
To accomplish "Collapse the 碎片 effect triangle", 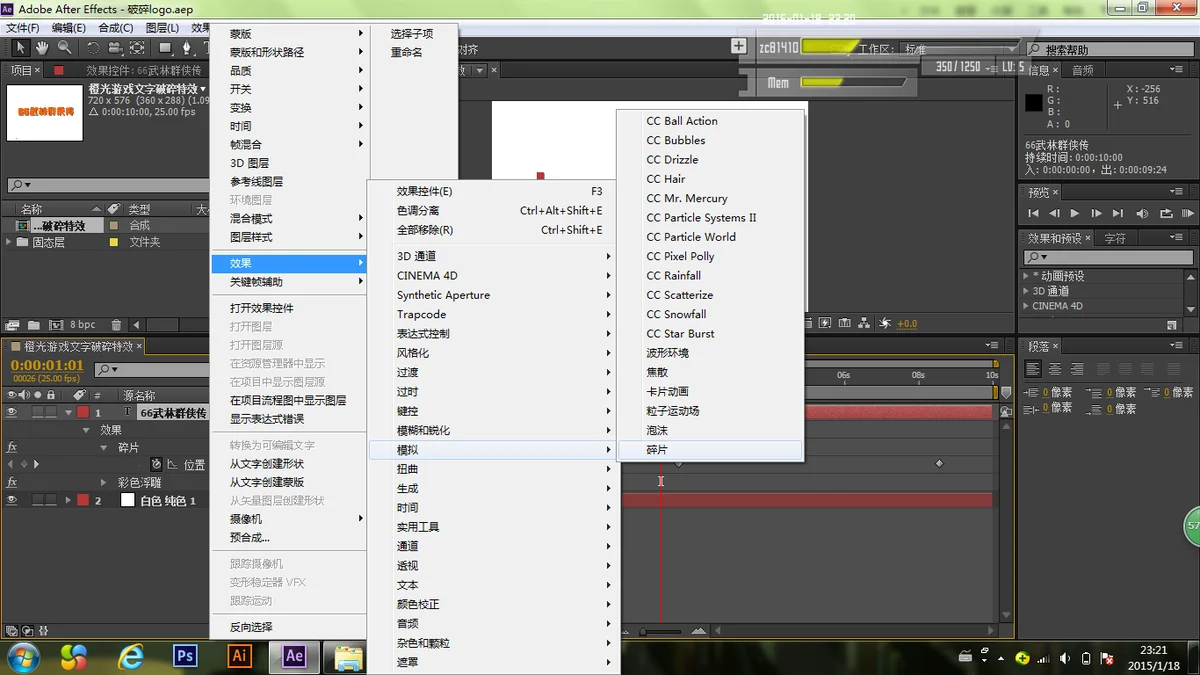I will tap(103, 447).
